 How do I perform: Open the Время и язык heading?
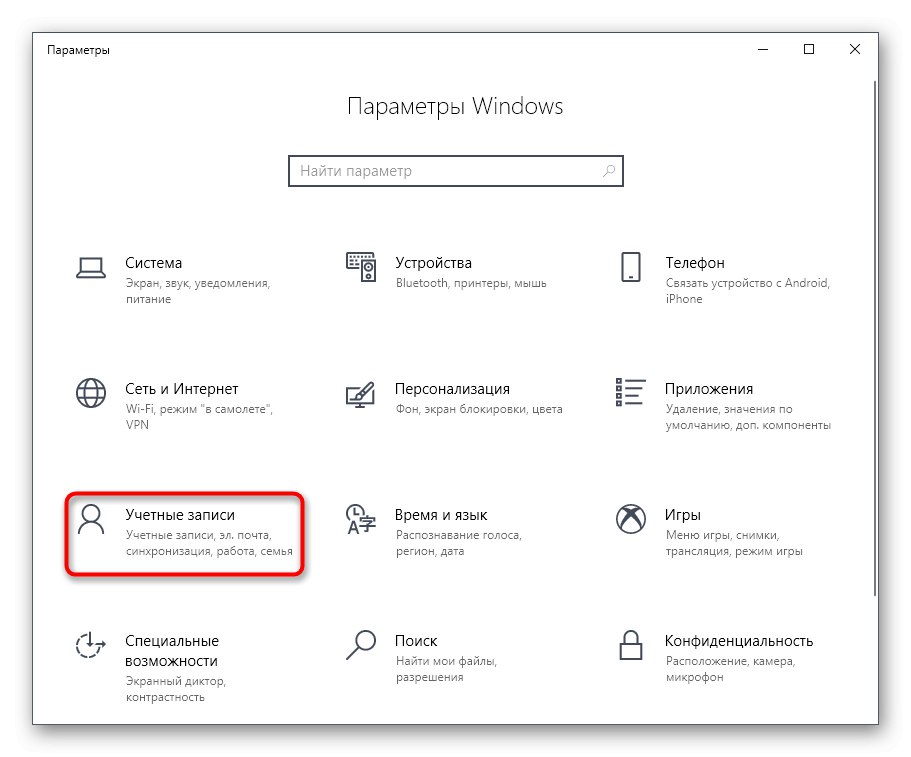[x=441, y=515]
